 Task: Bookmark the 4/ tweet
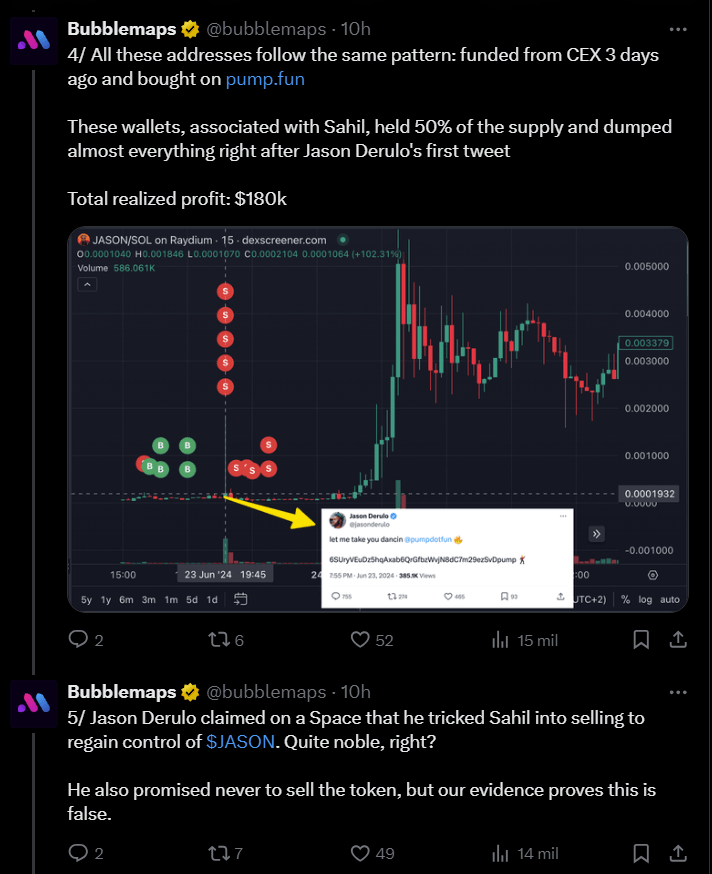642,640
